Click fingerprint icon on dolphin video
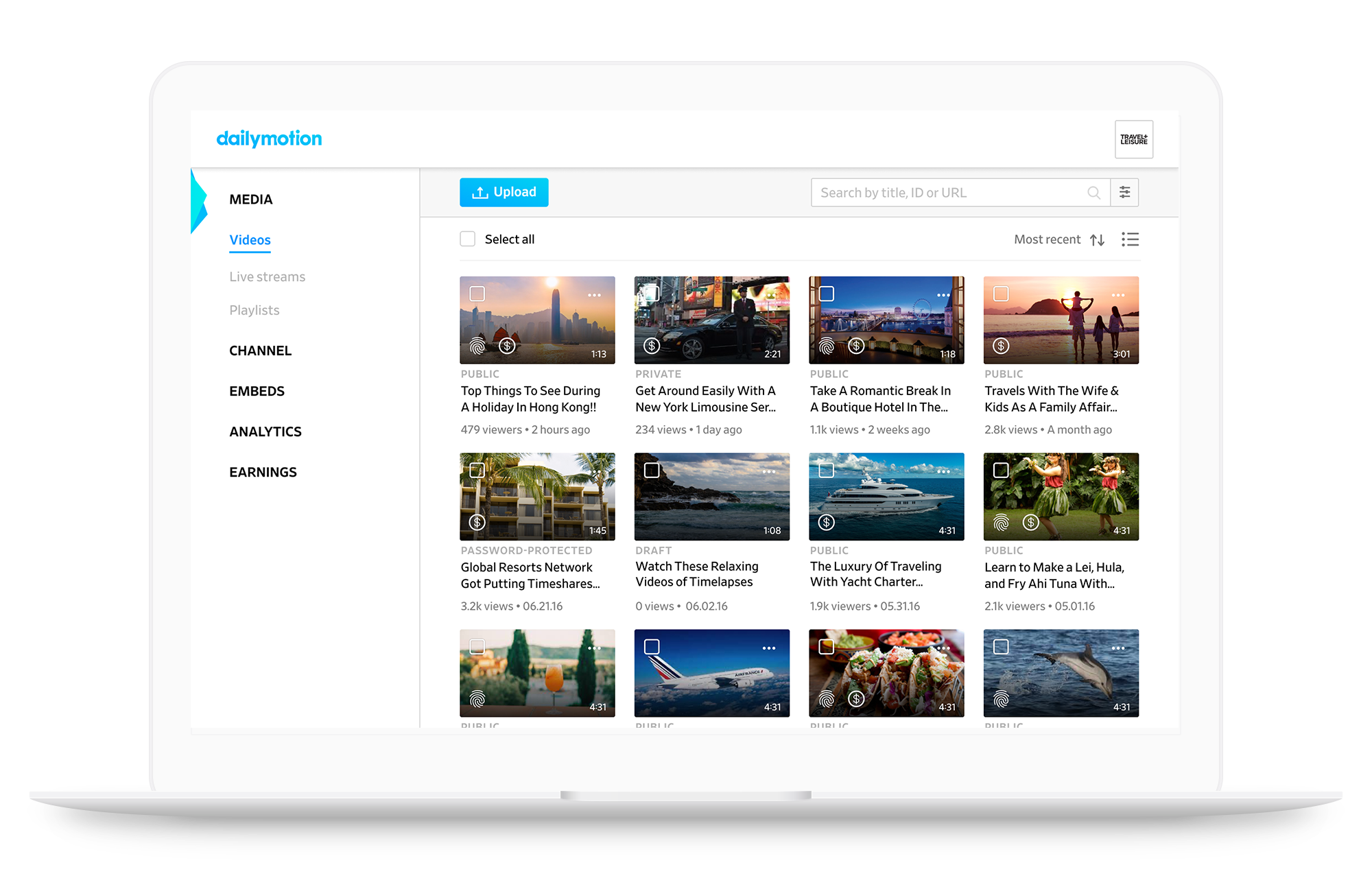The height and width of the screenshot is (878, 1372). click(1001, 699)
